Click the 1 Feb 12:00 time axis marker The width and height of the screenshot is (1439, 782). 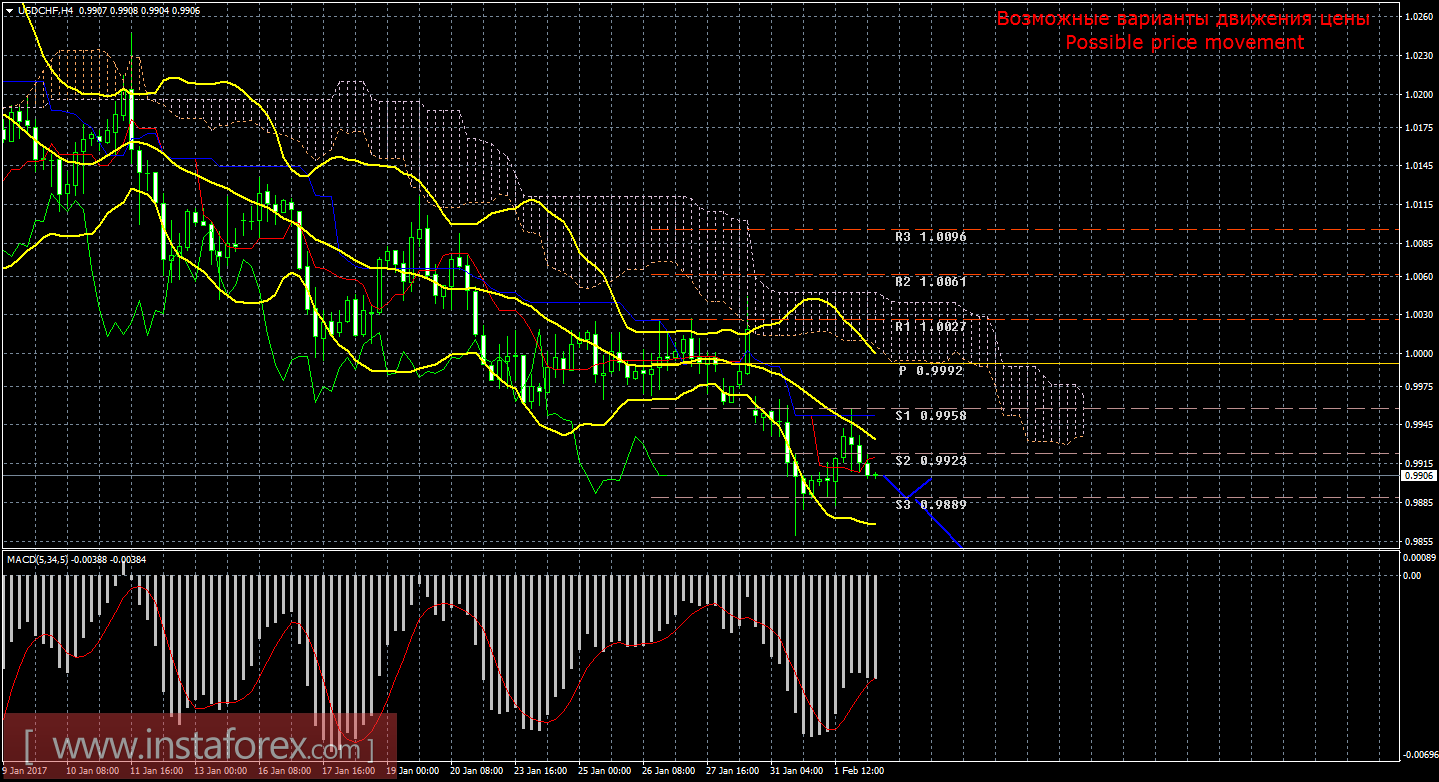(x=857, y=771)
